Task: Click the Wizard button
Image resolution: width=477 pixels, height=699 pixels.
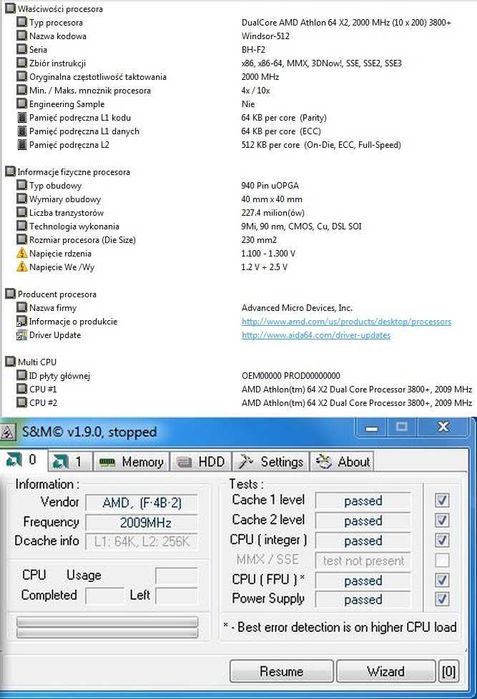Action: point(386,671)
